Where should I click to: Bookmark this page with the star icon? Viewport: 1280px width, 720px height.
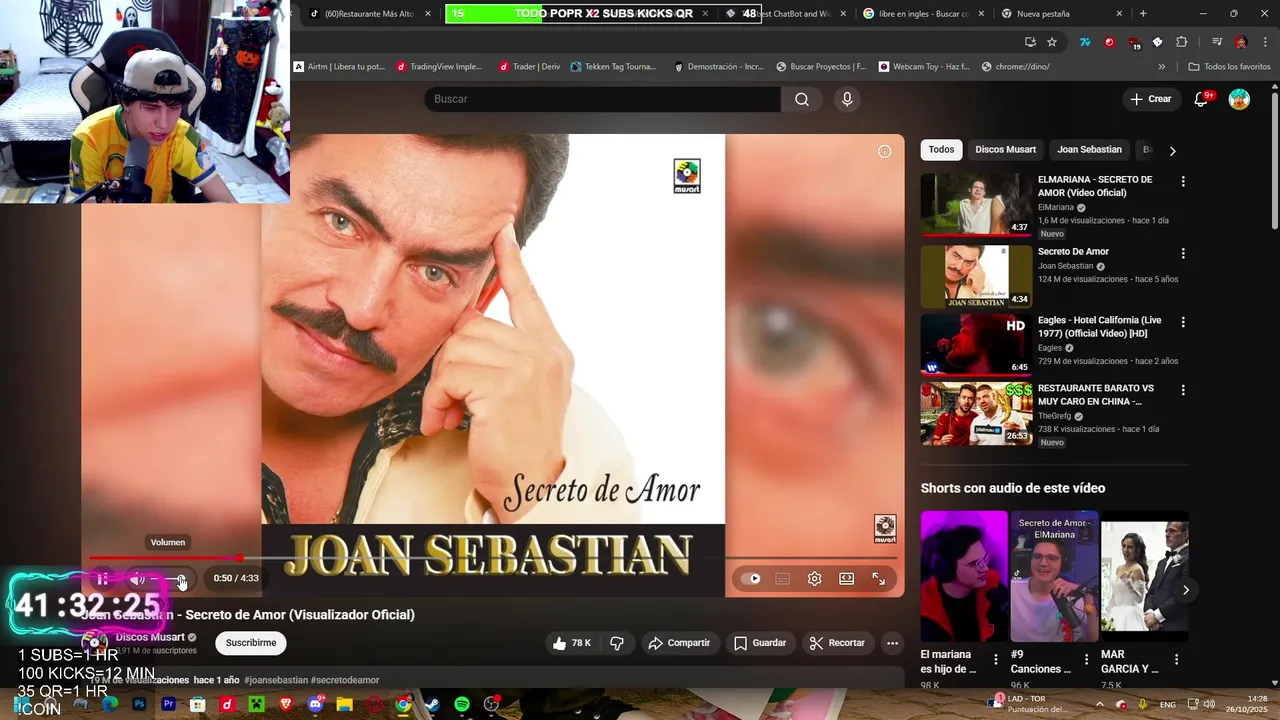tap(1052, 42)
